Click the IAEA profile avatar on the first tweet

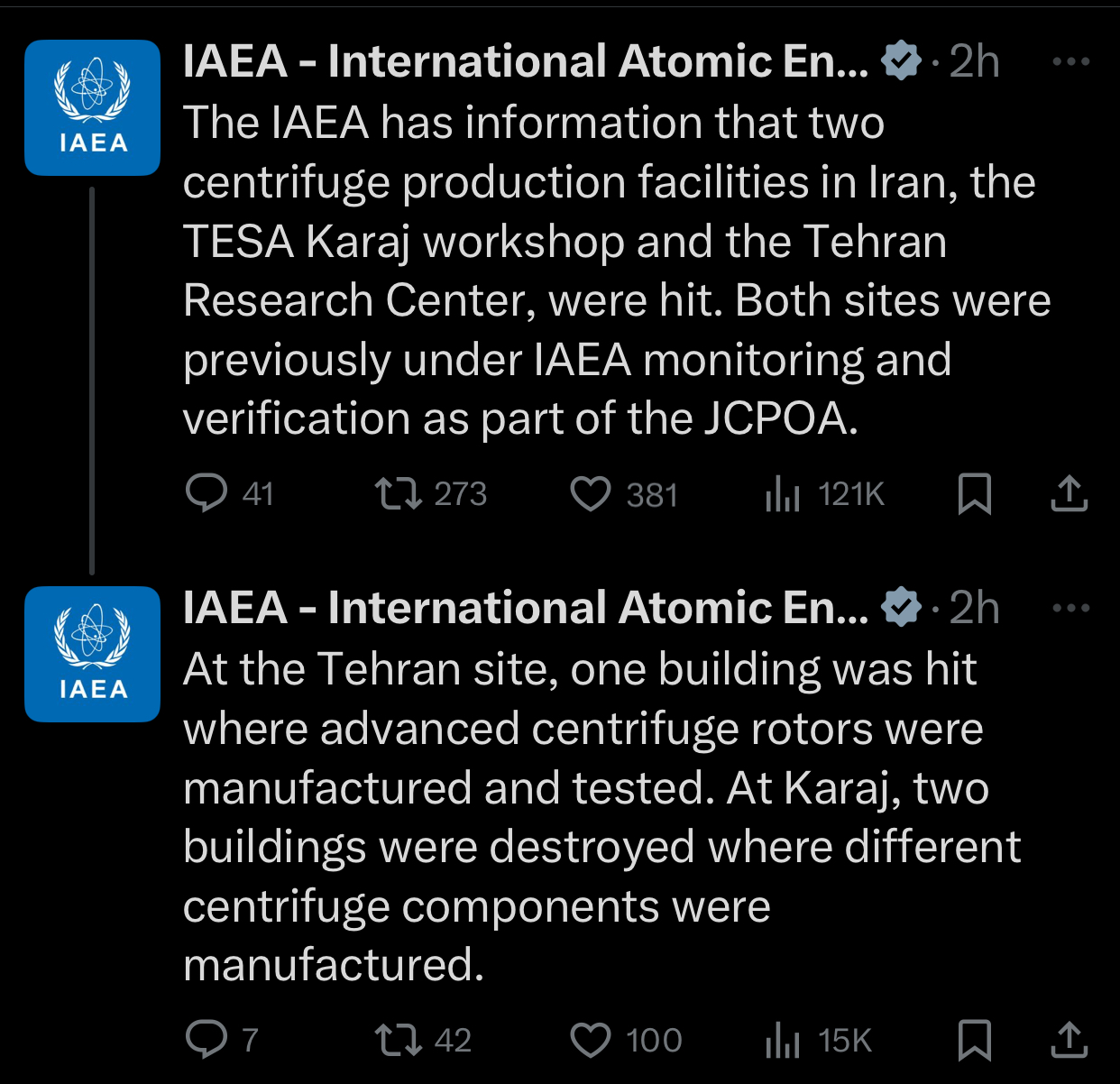[92, 107]
